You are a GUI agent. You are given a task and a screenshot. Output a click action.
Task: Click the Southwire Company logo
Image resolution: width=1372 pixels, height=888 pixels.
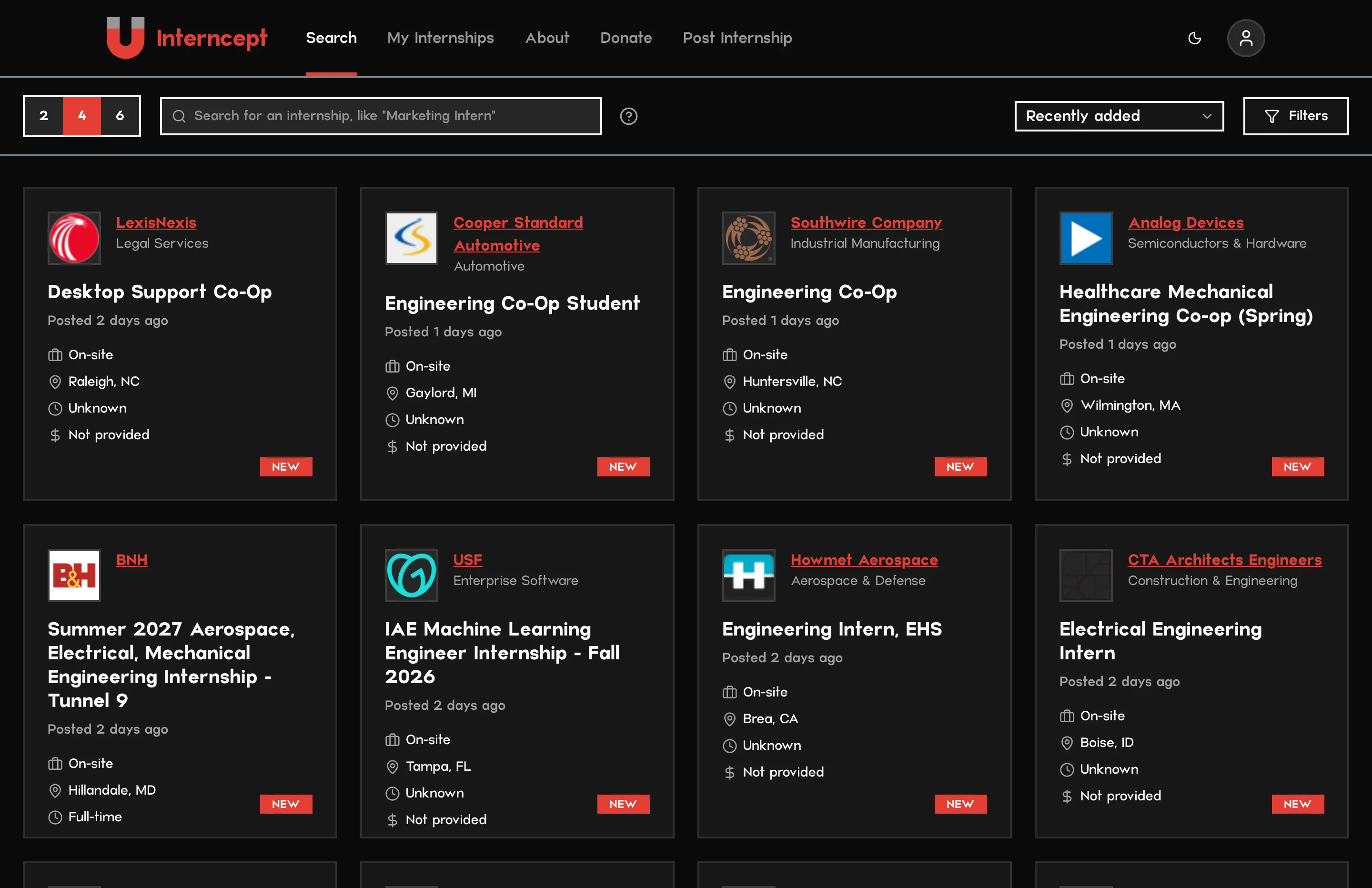[749, 238]
